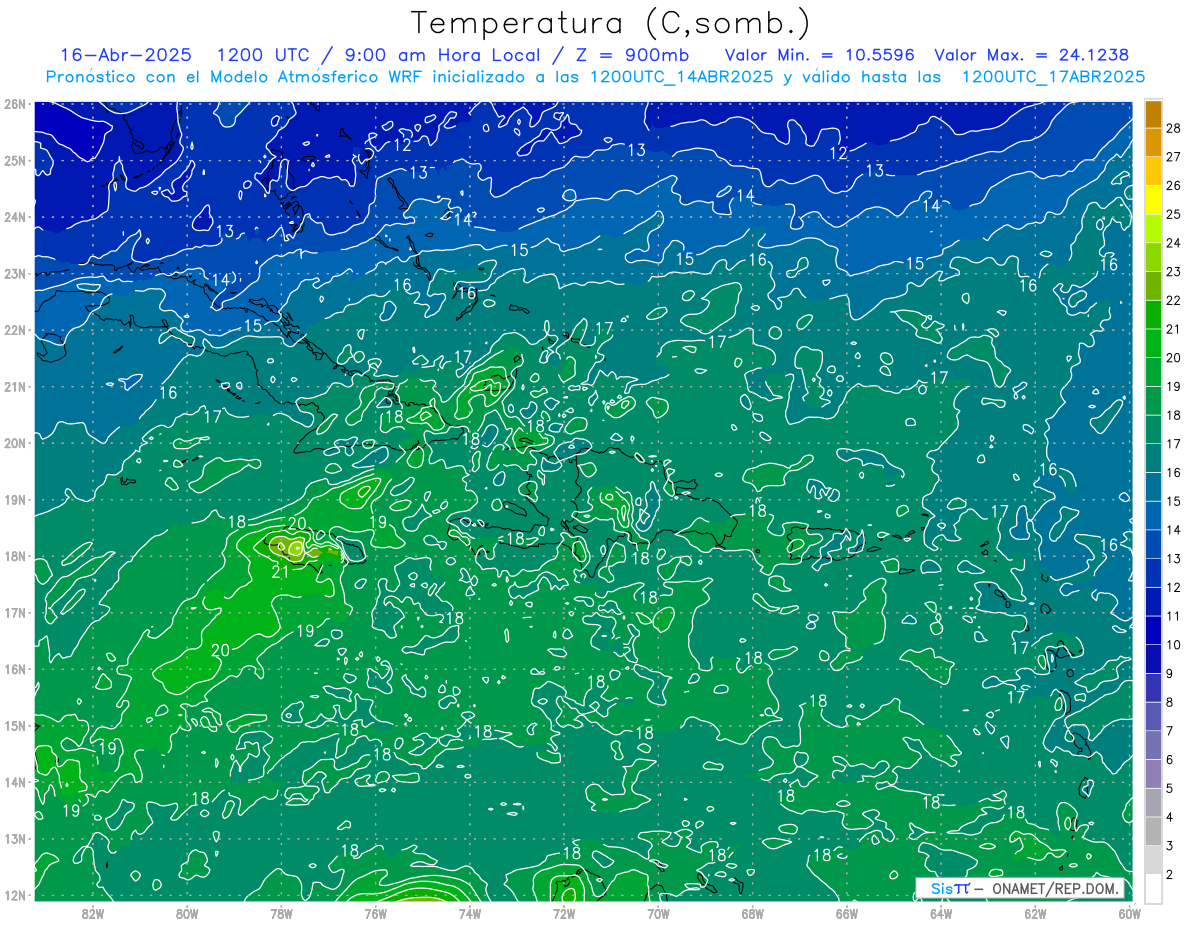
Task: Select the '74W' longitude axis label
Action: (470, 913)
